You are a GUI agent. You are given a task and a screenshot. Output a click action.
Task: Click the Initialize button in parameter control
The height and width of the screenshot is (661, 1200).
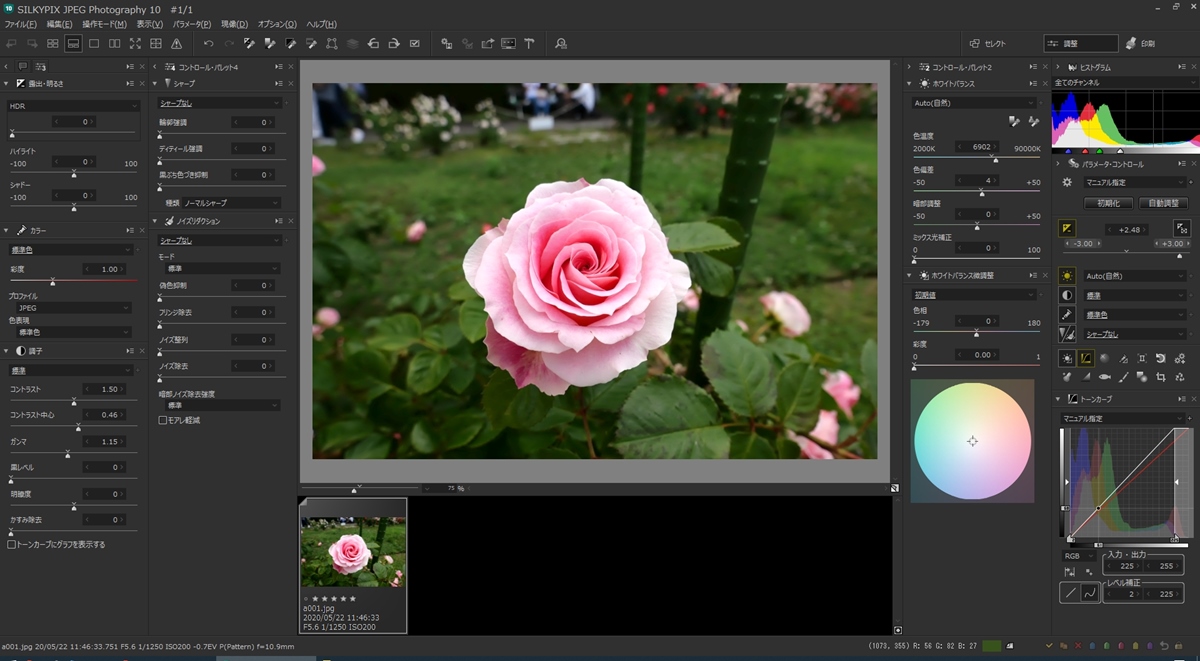click(1107, 203)
